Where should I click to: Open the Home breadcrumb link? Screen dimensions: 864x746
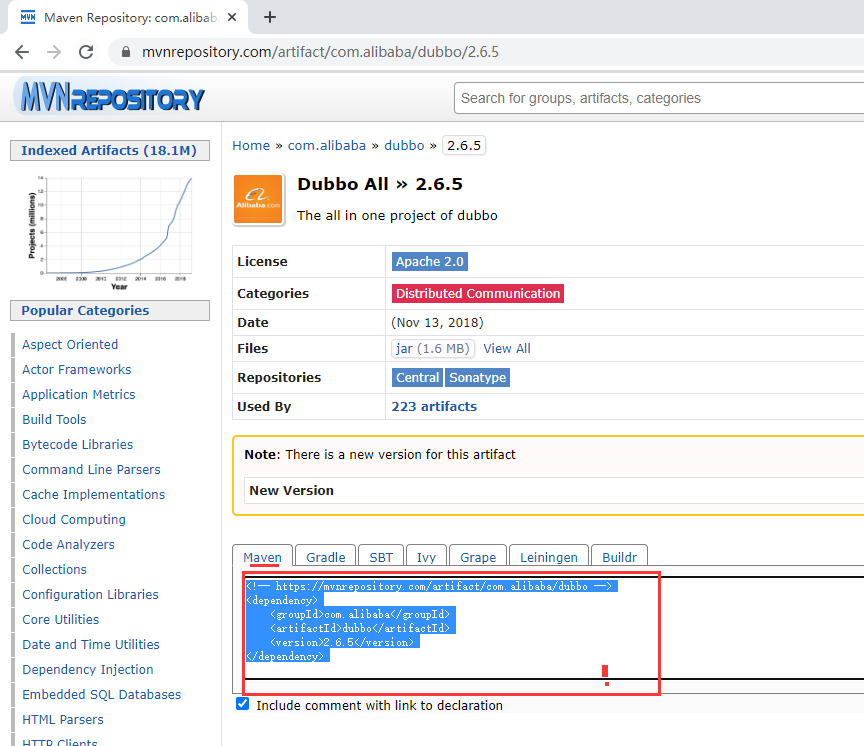pyautogui.click(x=251, y=145)
